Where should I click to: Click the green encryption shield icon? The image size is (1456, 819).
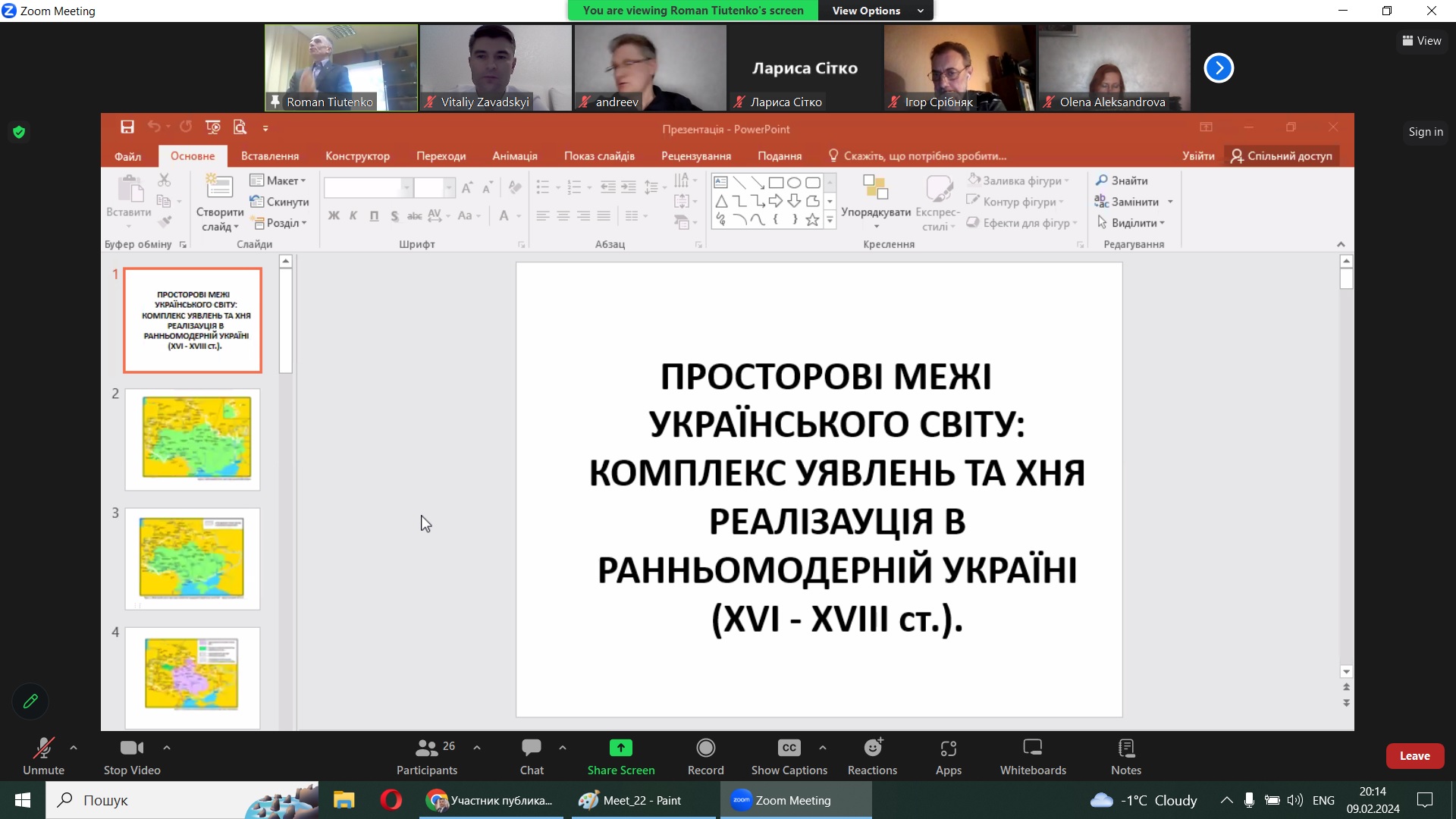(19, 132)
